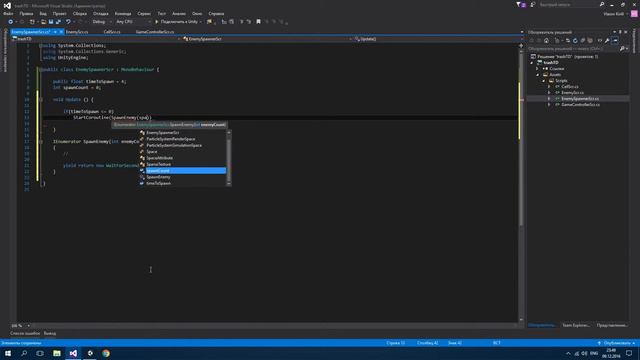Open the taskbar Action Center icon
The width and height of the screenshot is (640, 360).
coord(629,353)
